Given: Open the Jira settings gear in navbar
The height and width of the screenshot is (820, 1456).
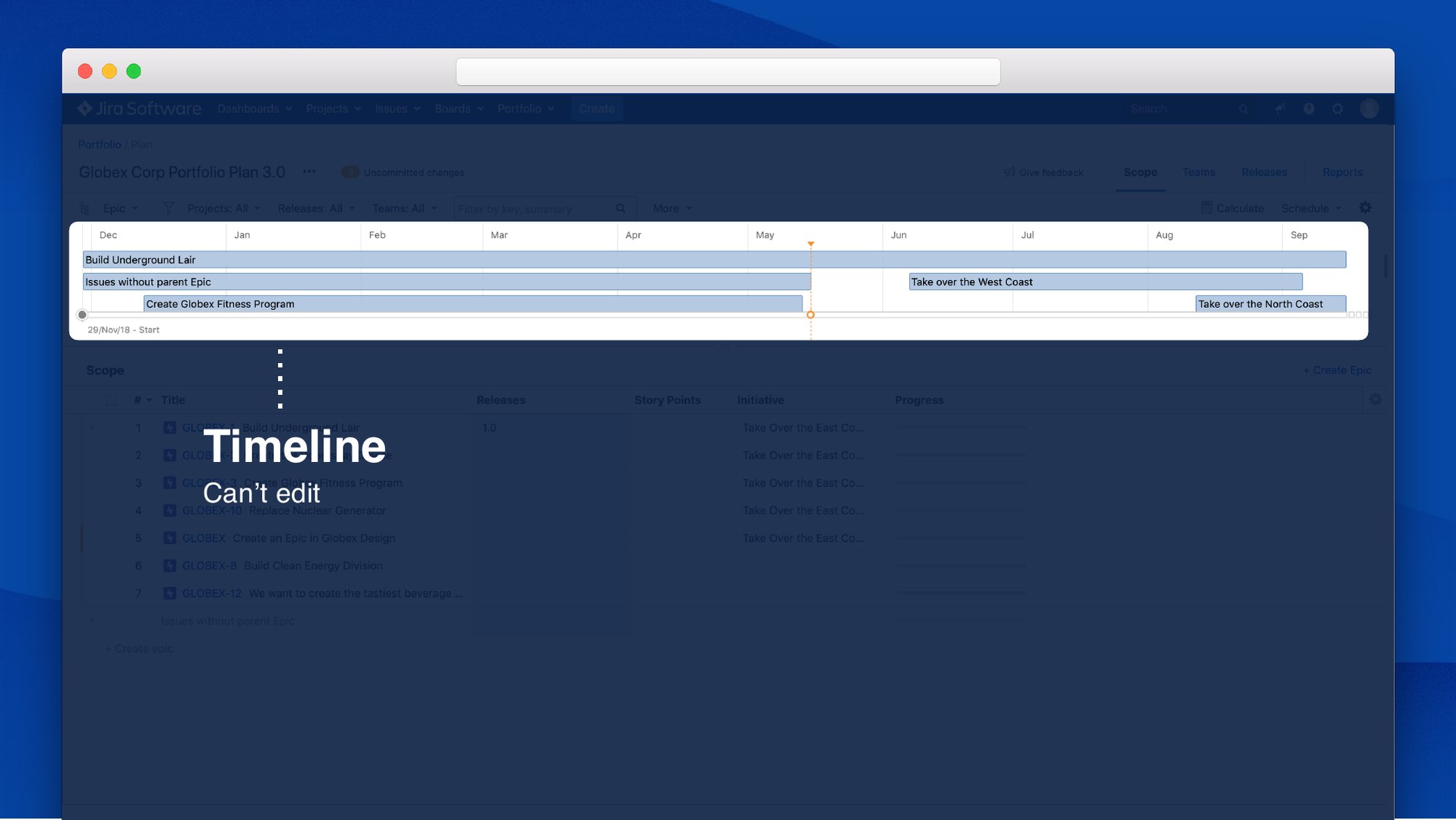Looking at the screenshot, I should pos(1337,108).
